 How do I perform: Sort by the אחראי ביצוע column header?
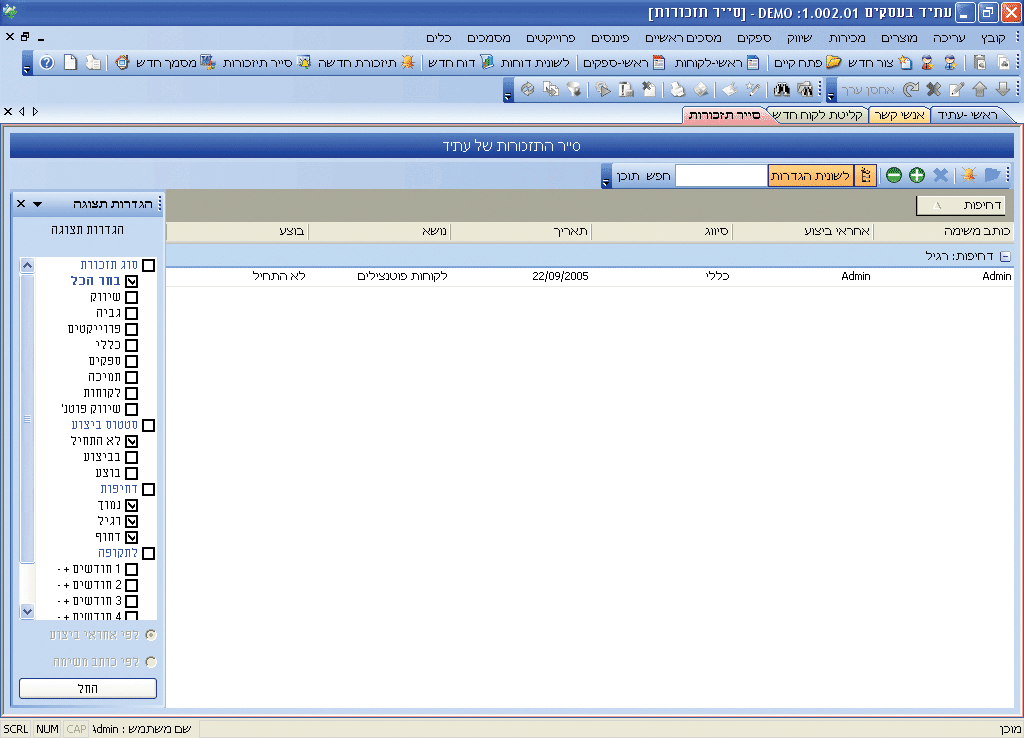803,231
